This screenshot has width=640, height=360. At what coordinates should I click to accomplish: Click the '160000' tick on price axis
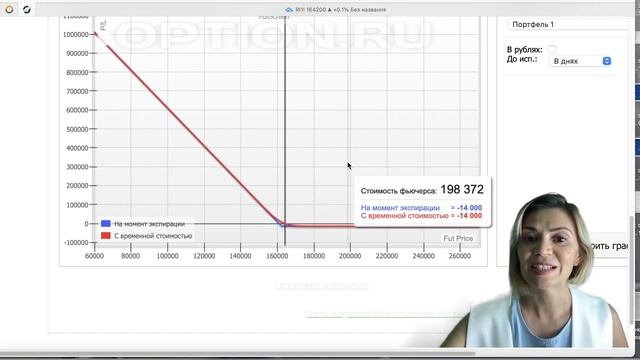tap(277, 256)
